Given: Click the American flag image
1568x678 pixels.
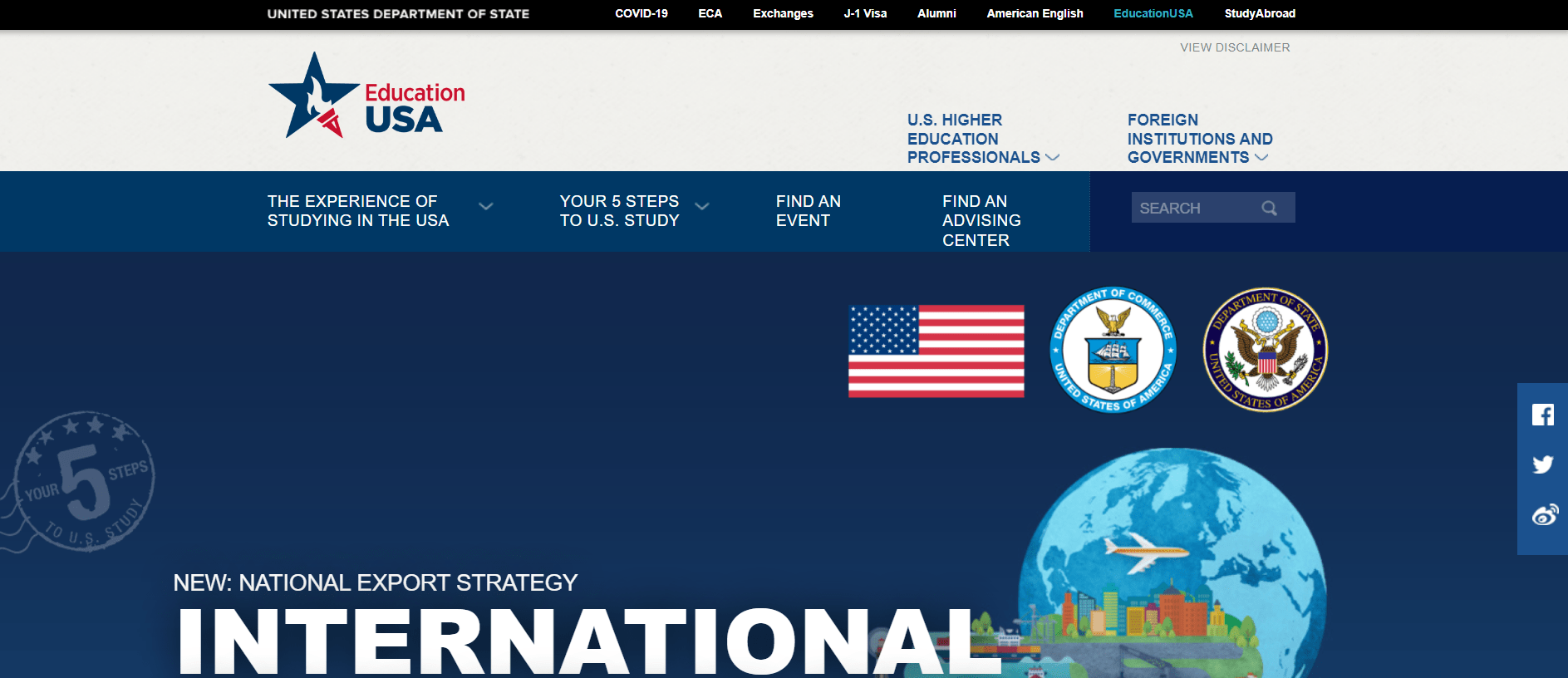Looking at the screenshot, I should tap(936, 351).
